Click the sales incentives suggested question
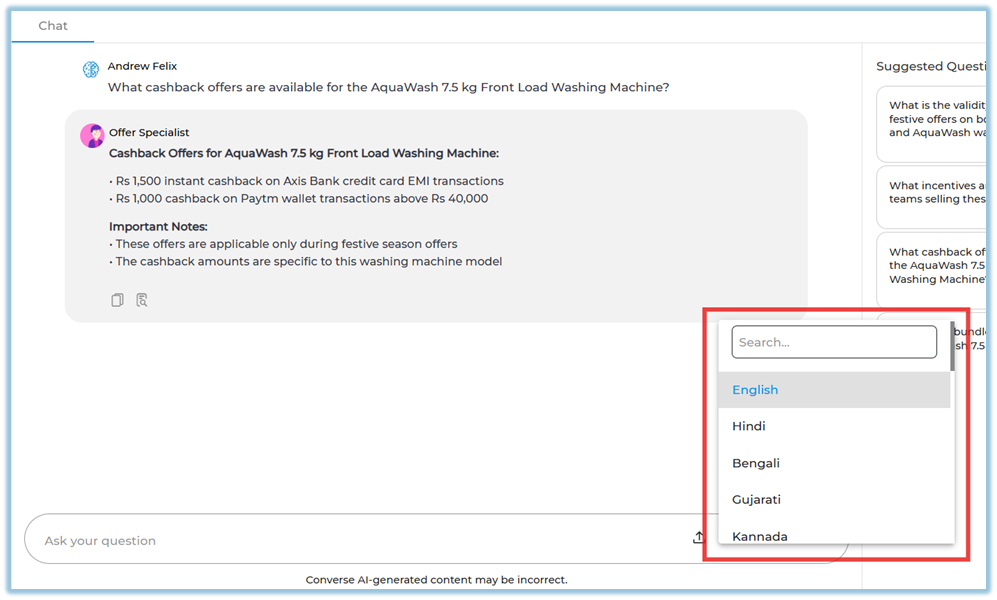 point(935,192)
